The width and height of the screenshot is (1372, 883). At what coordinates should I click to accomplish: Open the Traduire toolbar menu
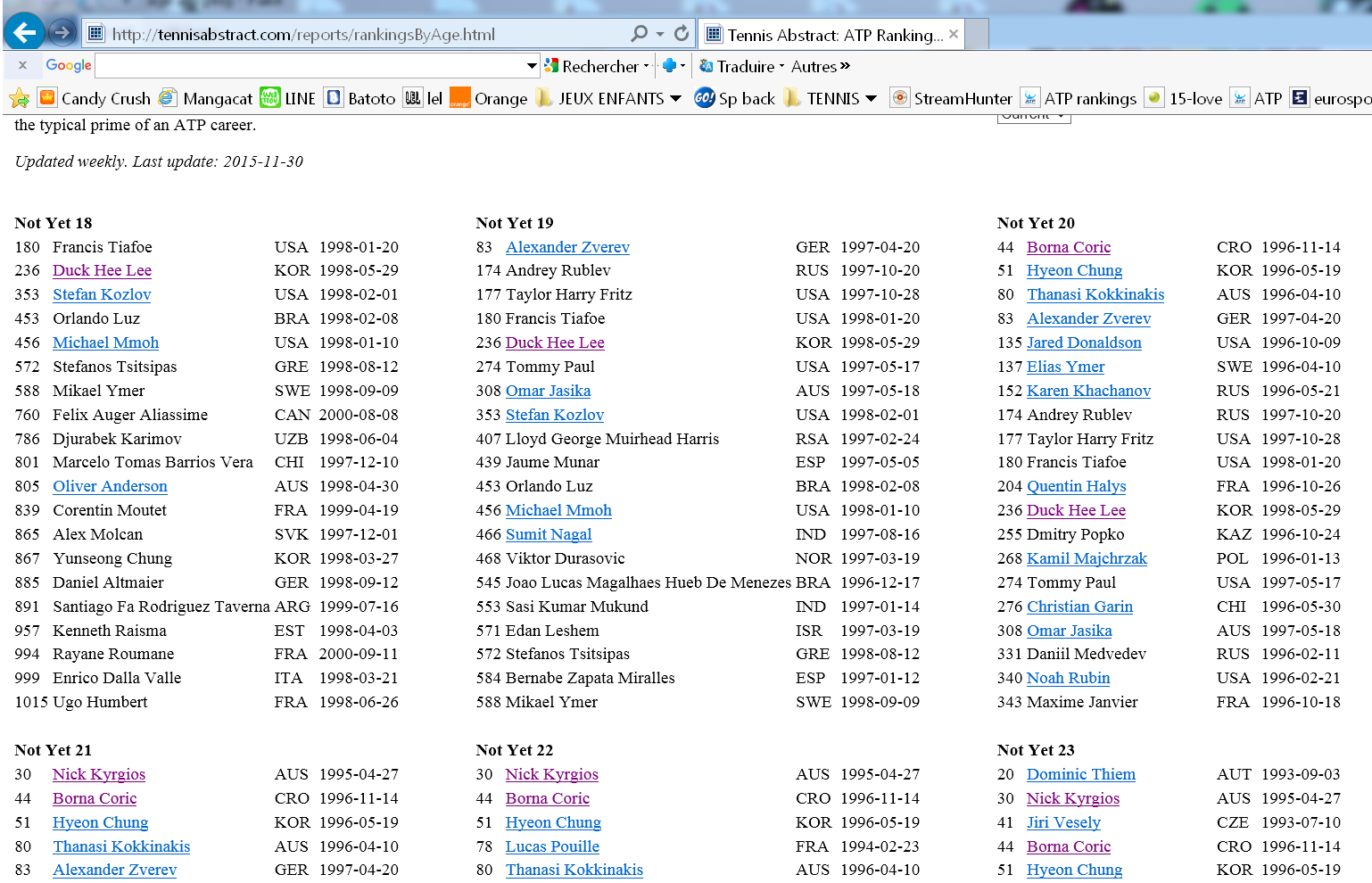(x=741, y=66)
